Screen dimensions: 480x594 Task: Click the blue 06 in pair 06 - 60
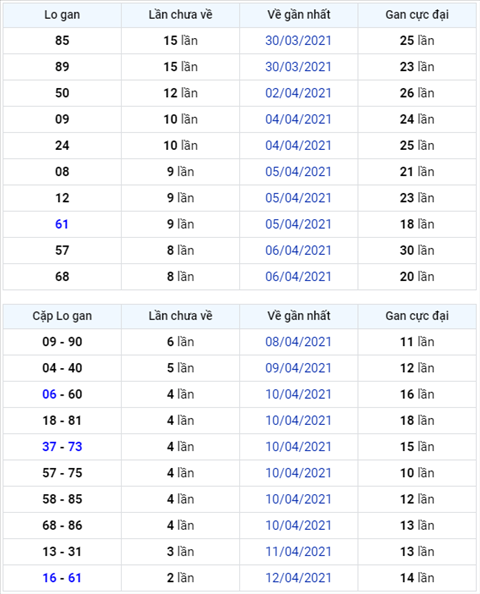pos(49,394)
